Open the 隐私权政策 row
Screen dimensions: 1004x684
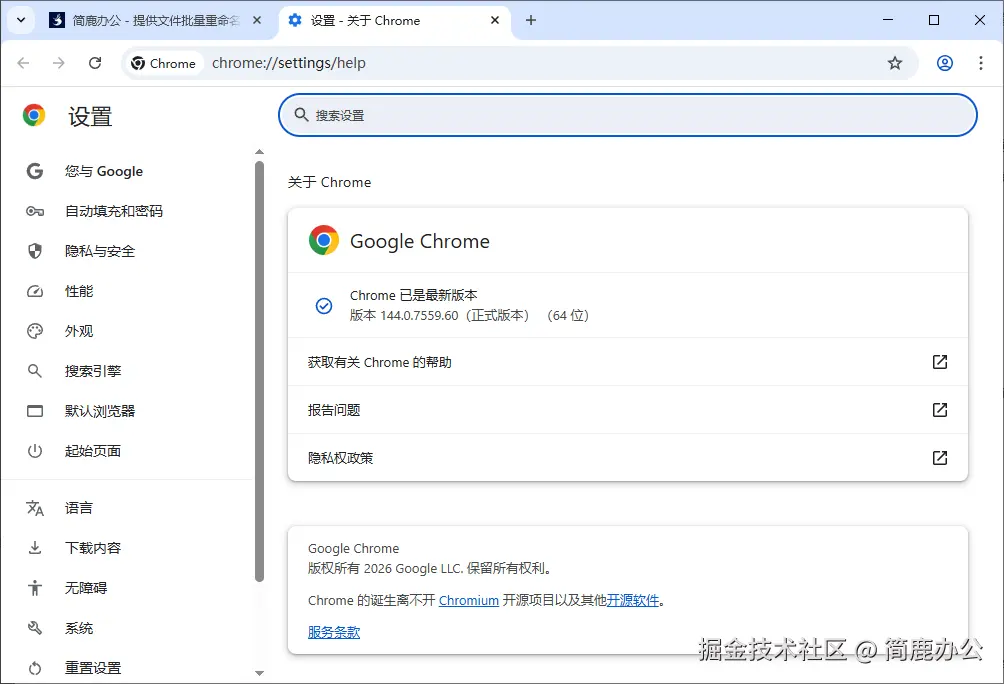[x=628, y=458]
